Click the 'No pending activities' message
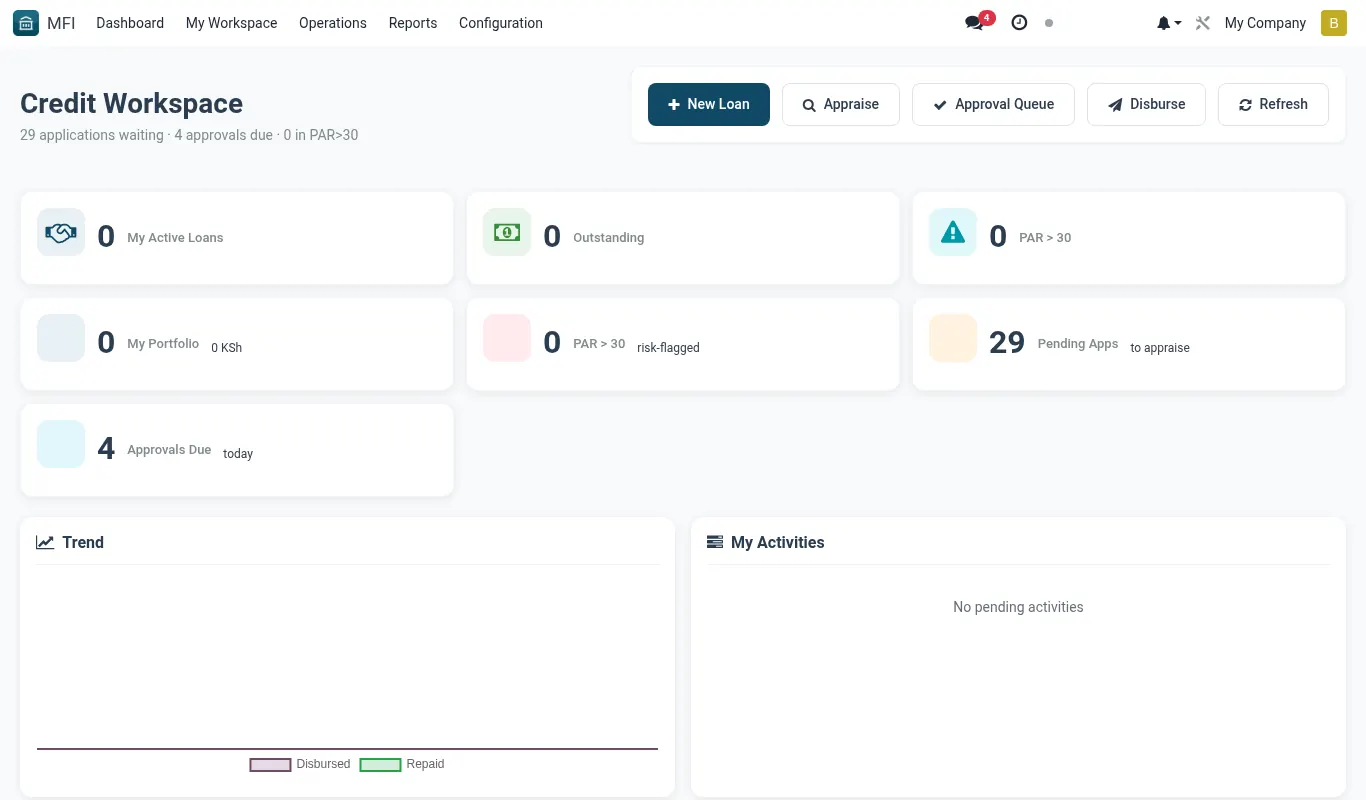Image resolution: width=1366 pixels, height=800 pixels. pos(1018,607)
